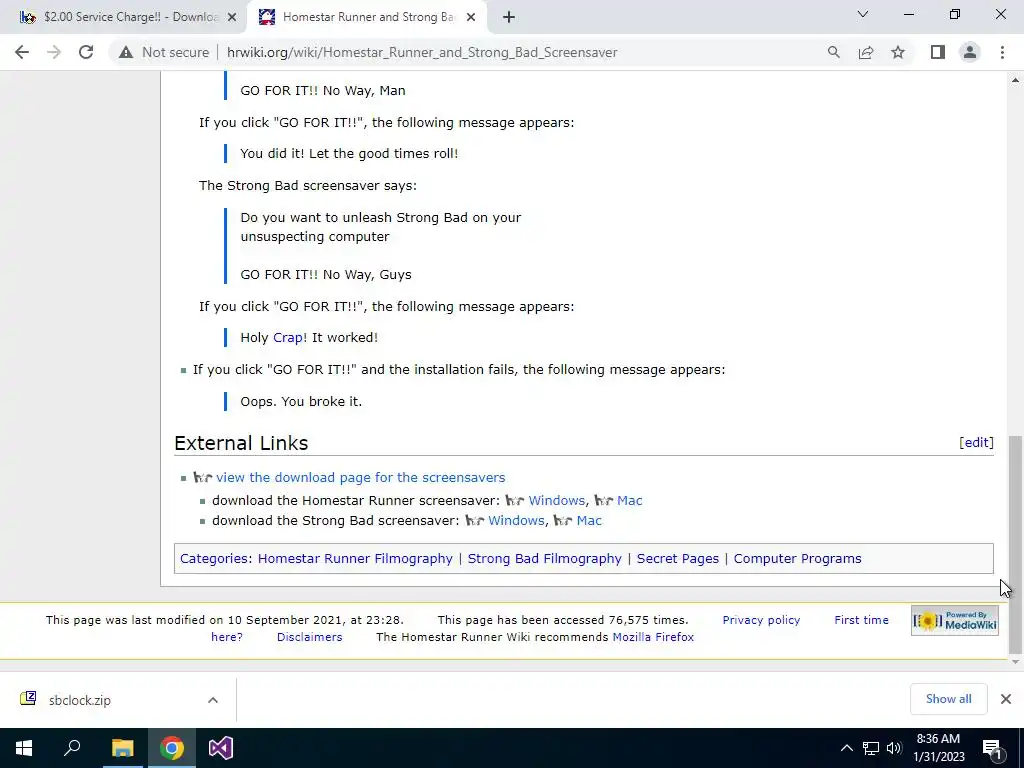The image size is (1024, 768).
Task: Open the Categories link
Action: pos(214,558)
